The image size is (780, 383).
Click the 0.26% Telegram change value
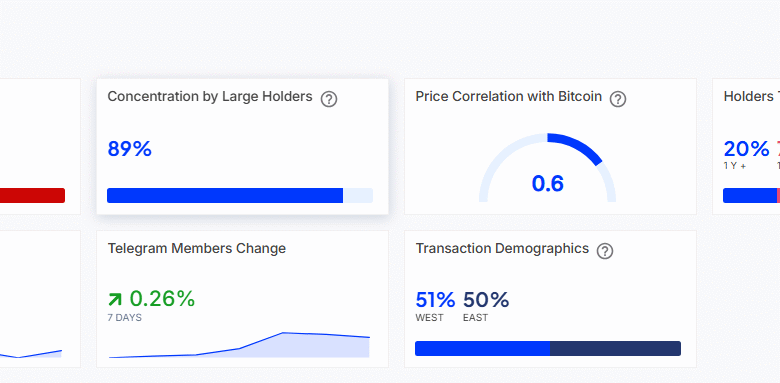point(162,299)
